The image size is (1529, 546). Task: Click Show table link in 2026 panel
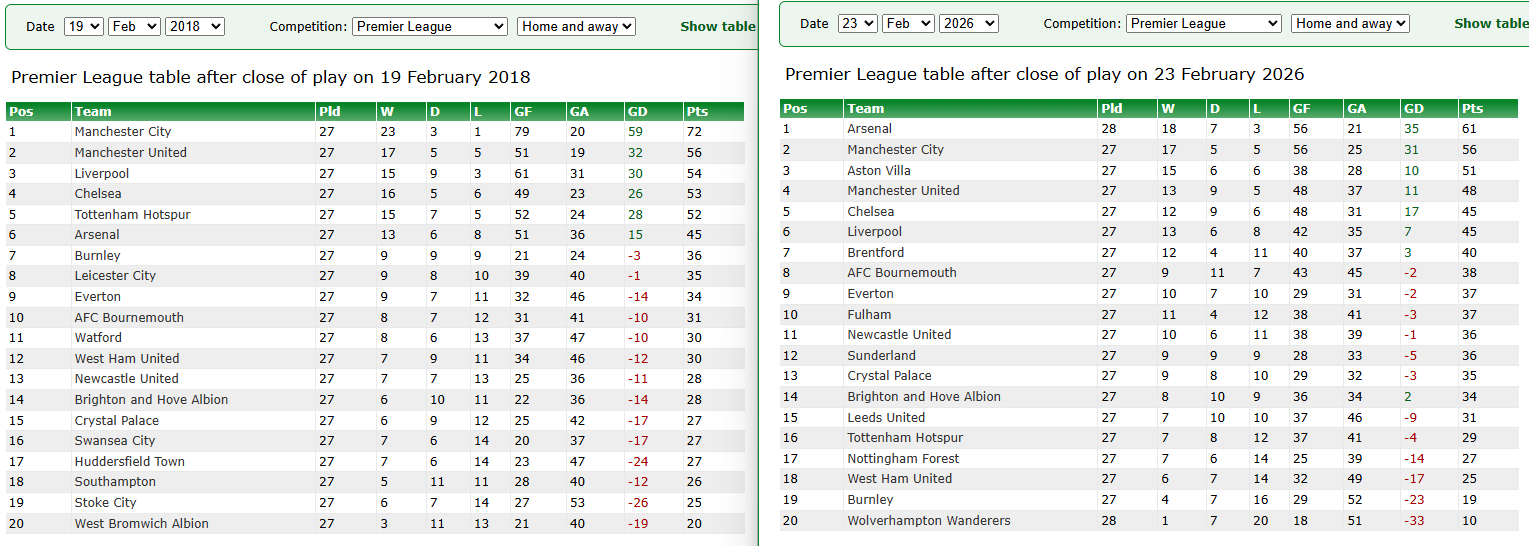tap(1490, 23)
